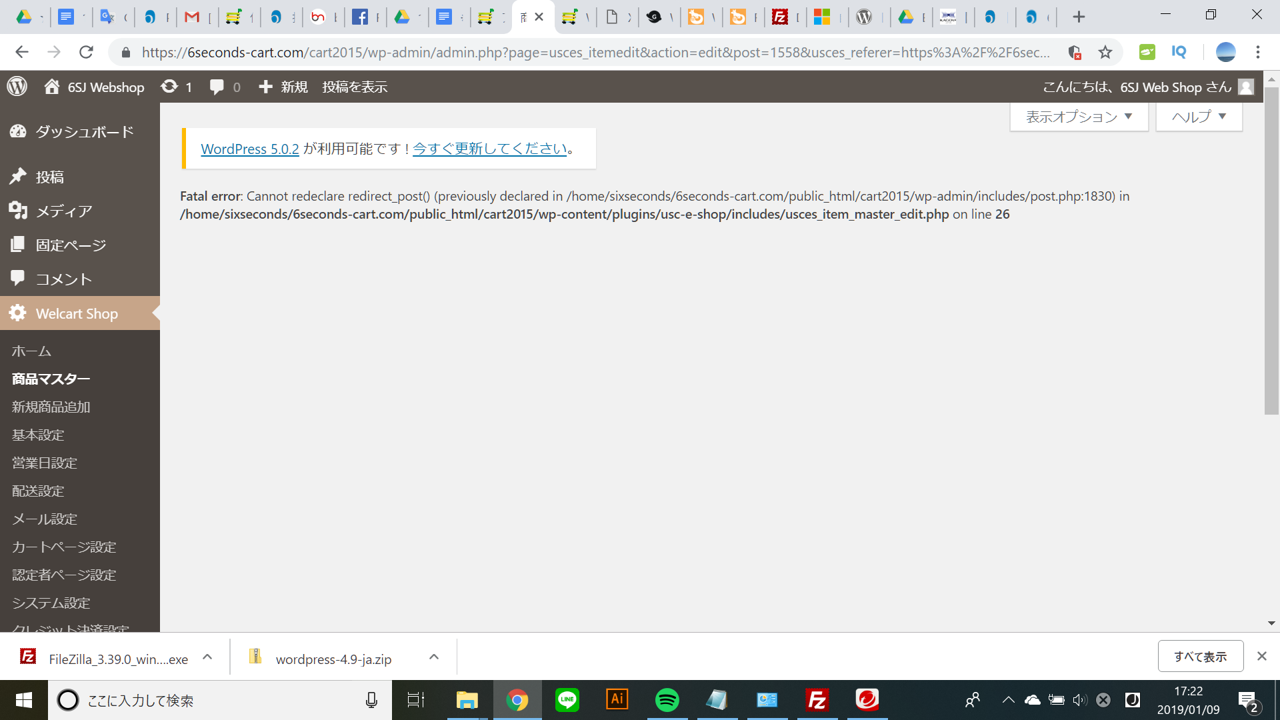The width and height of the screenshot is (1280, 720).
Task: Open the 商品マスター submenu item
Action: coord(51,379)
